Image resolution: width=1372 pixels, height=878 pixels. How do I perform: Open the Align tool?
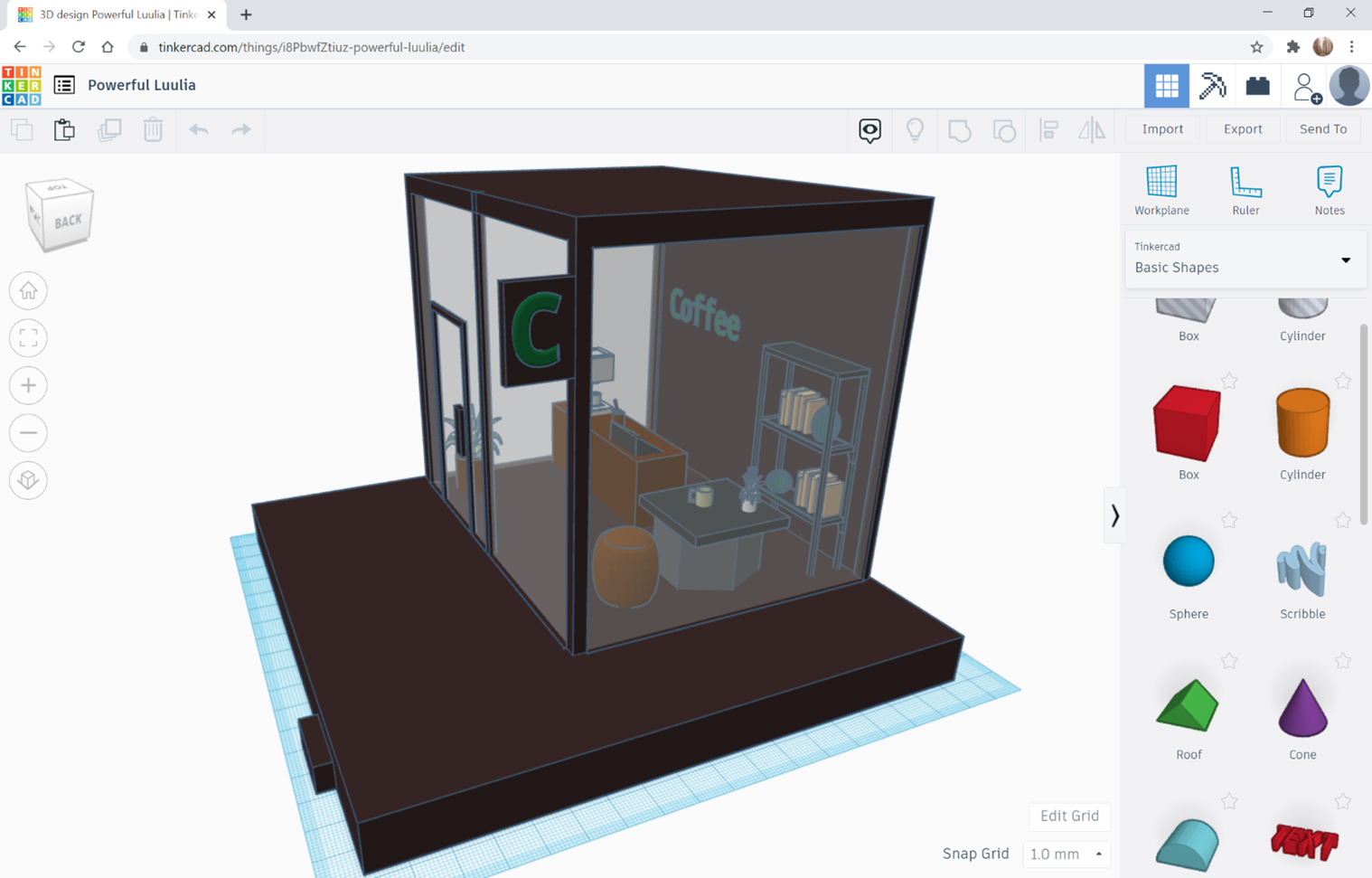[1048, 130]
